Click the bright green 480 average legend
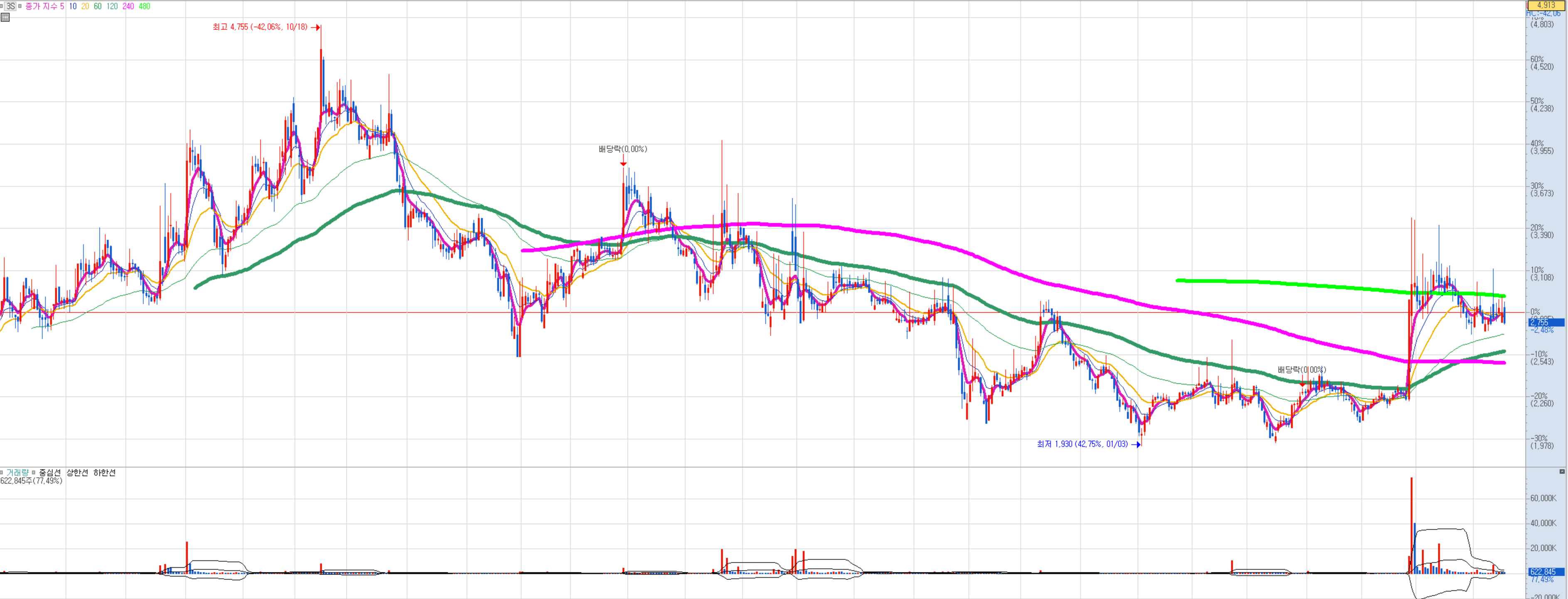This screenshot has width=1568, height=599. [x=144, y=6]
